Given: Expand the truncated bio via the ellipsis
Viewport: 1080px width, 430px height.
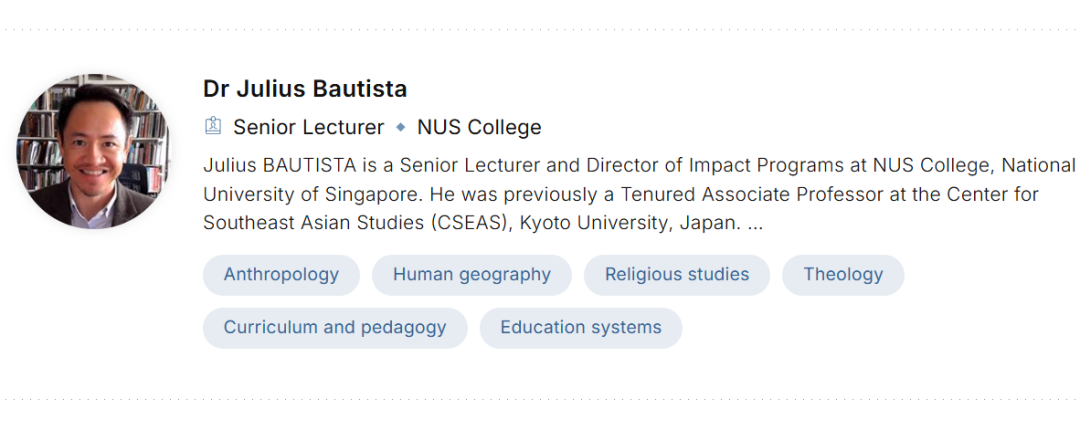Looking at the screenshot, I should tap(755, 223).
